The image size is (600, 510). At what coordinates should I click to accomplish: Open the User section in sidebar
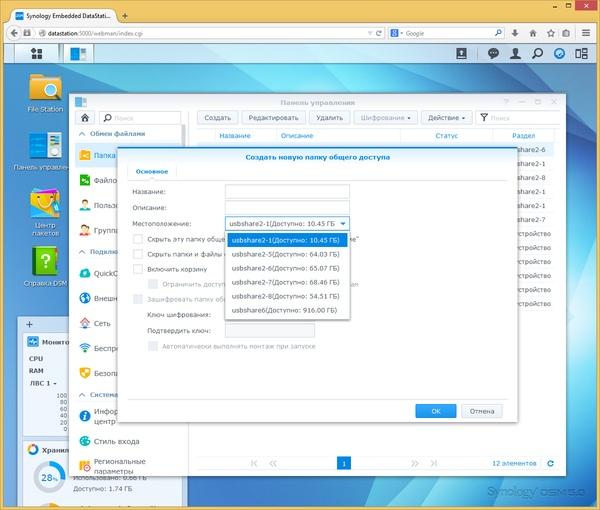(x=97, y=205)
